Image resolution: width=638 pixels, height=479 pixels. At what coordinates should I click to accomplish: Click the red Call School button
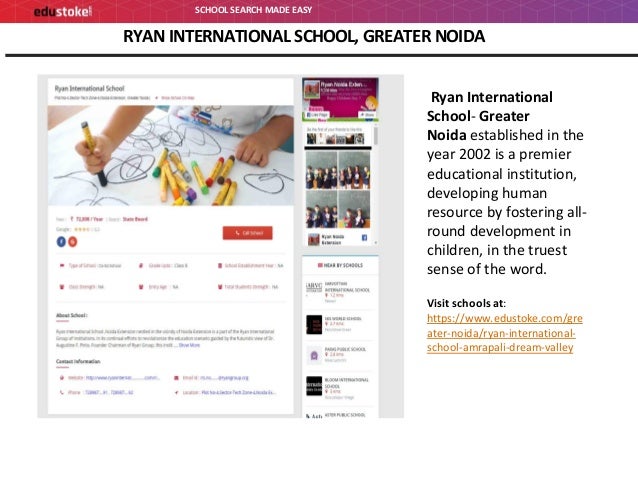247,233
